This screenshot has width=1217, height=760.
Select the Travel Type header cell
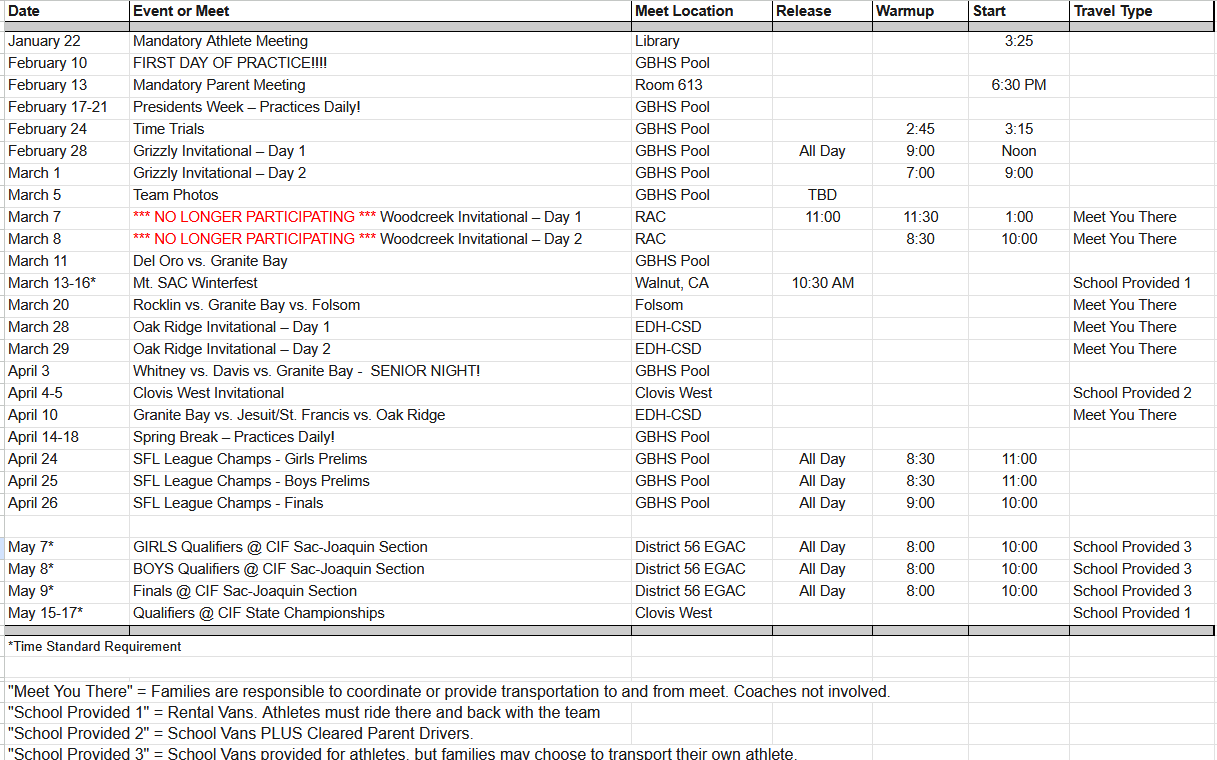[1112, 11]
